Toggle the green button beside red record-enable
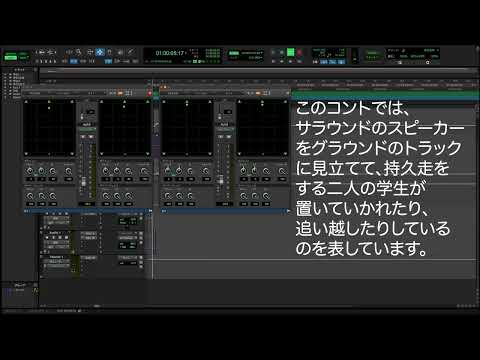This screenshot has height=360, width=480. point(156,93)
